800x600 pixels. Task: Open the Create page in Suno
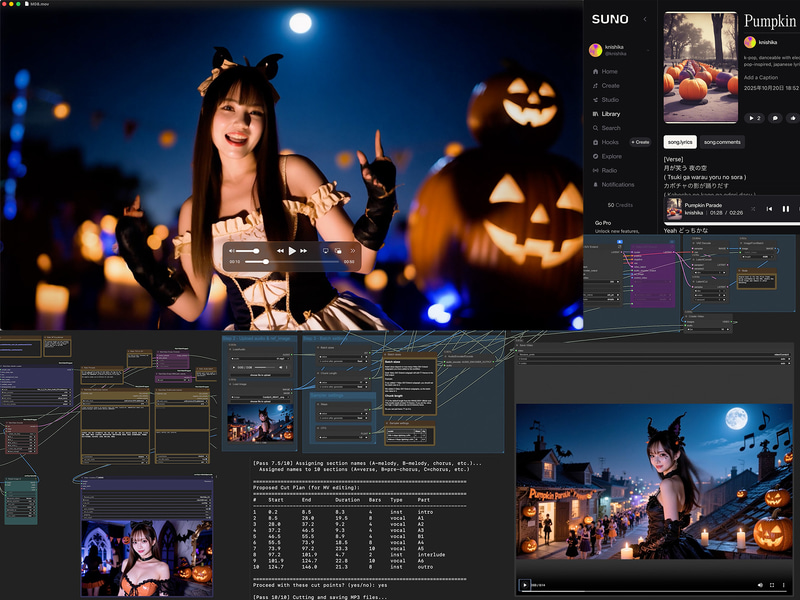tap(610, 86)
